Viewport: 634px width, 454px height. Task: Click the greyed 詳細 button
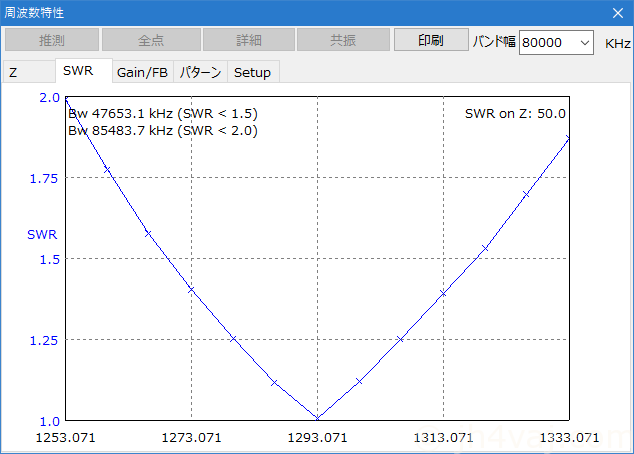[x=249, y=40]
